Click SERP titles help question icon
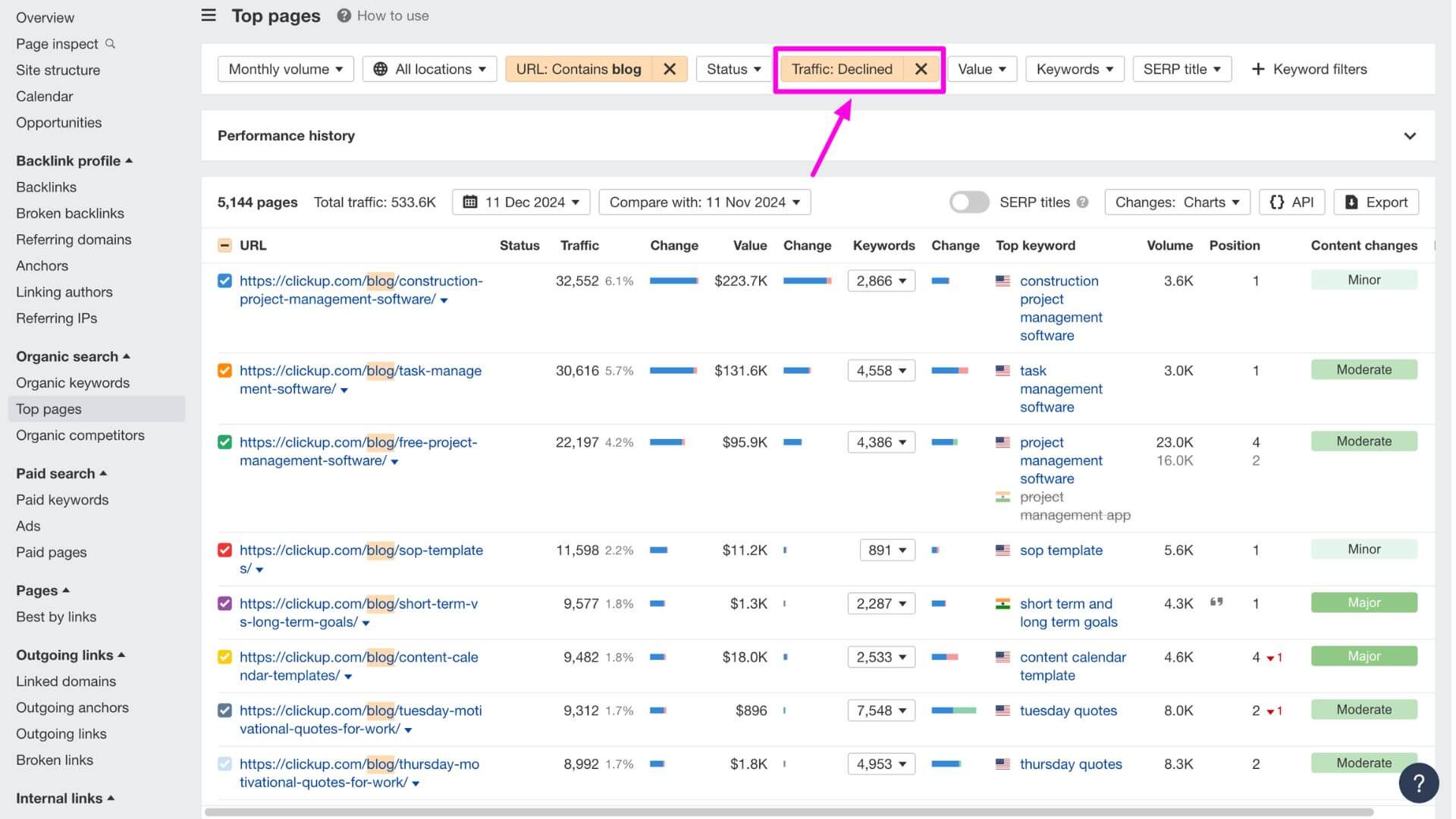Viewport: 1456px width, 819px height. (x=1083, y=202)
